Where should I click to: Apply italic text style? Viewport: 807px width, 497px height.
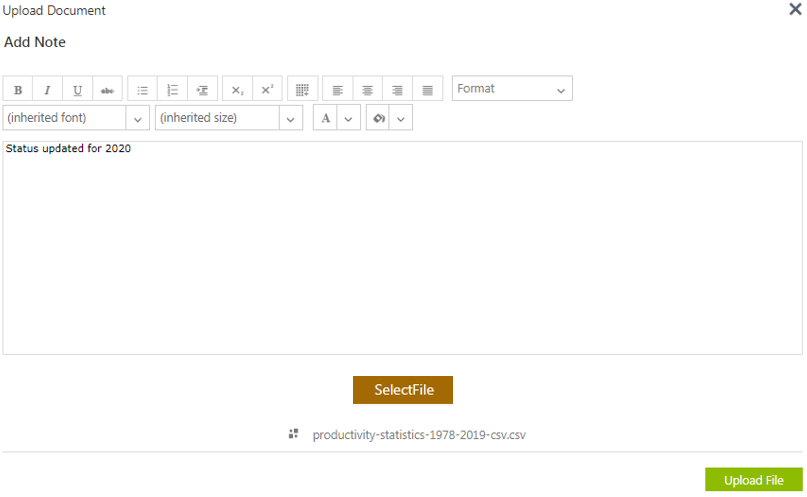(47, 89)
